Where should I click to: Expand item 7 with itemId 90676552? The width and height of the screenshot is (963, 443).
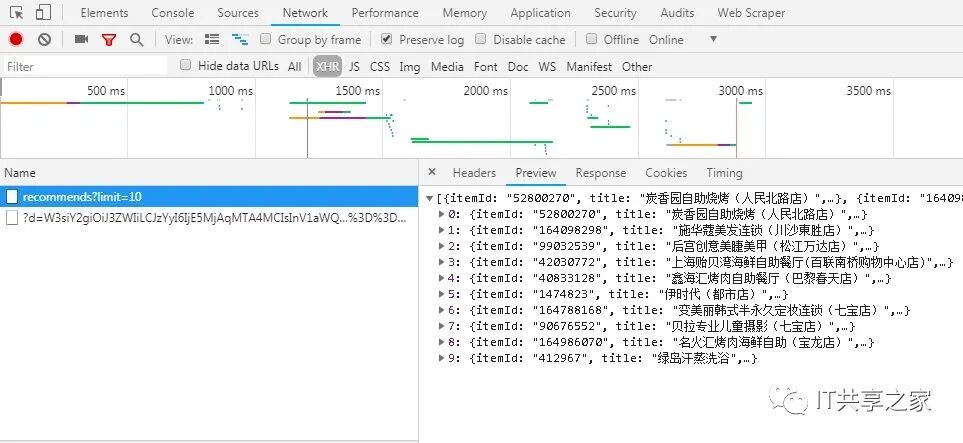pyautogui.click(x=441, y=326)
